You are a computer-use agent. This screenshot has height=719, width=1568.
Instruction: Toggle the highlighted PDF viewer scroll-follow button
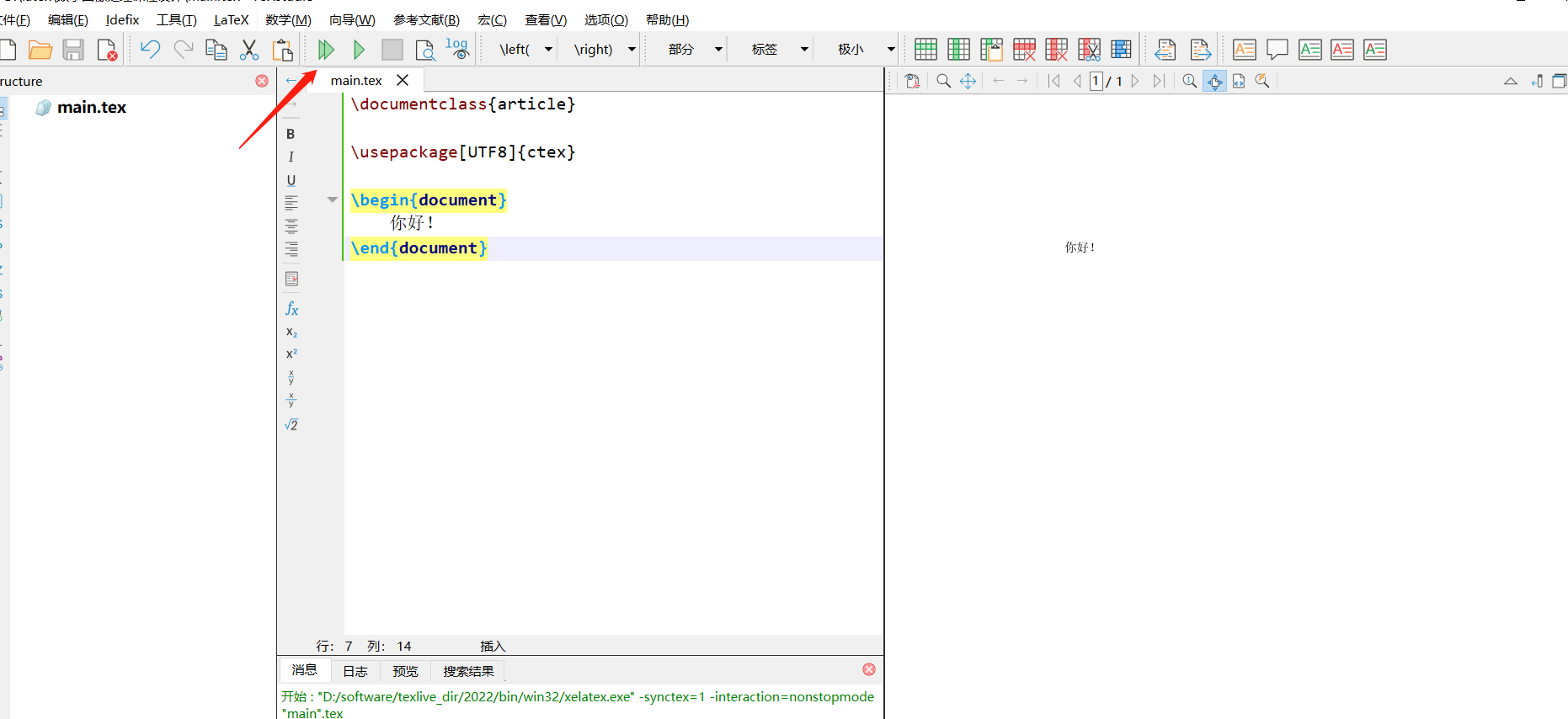[x=1214, y=81]
